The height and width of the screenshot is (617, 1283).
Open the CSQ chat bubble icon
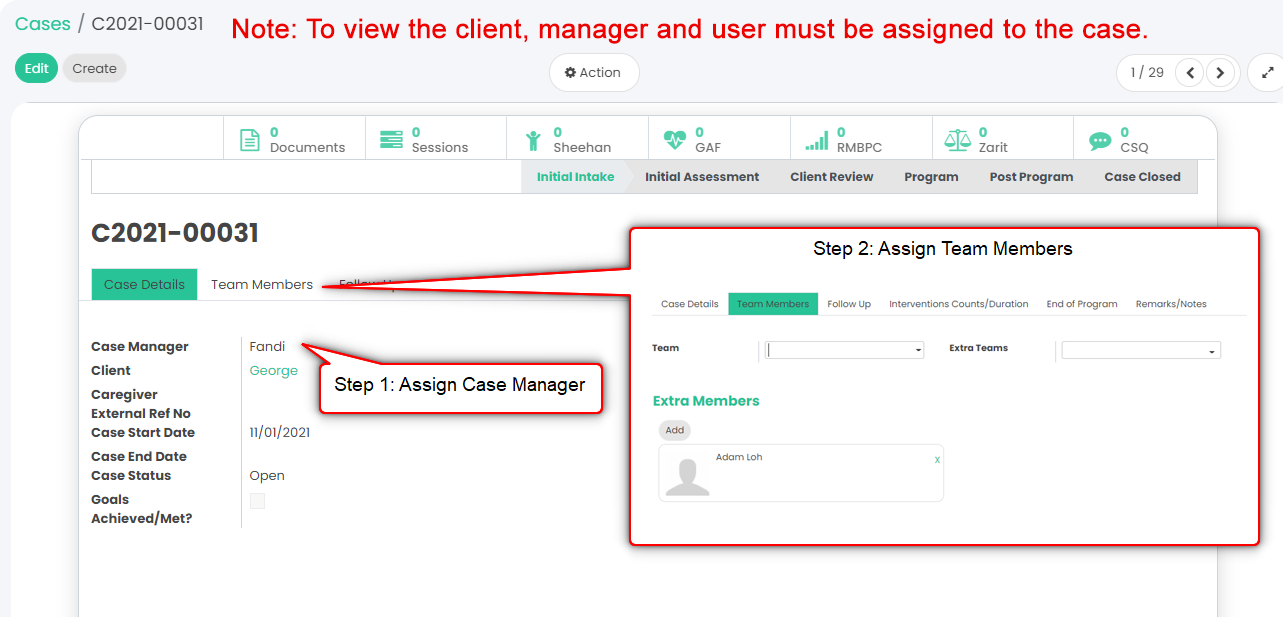tap(1100, 140)
